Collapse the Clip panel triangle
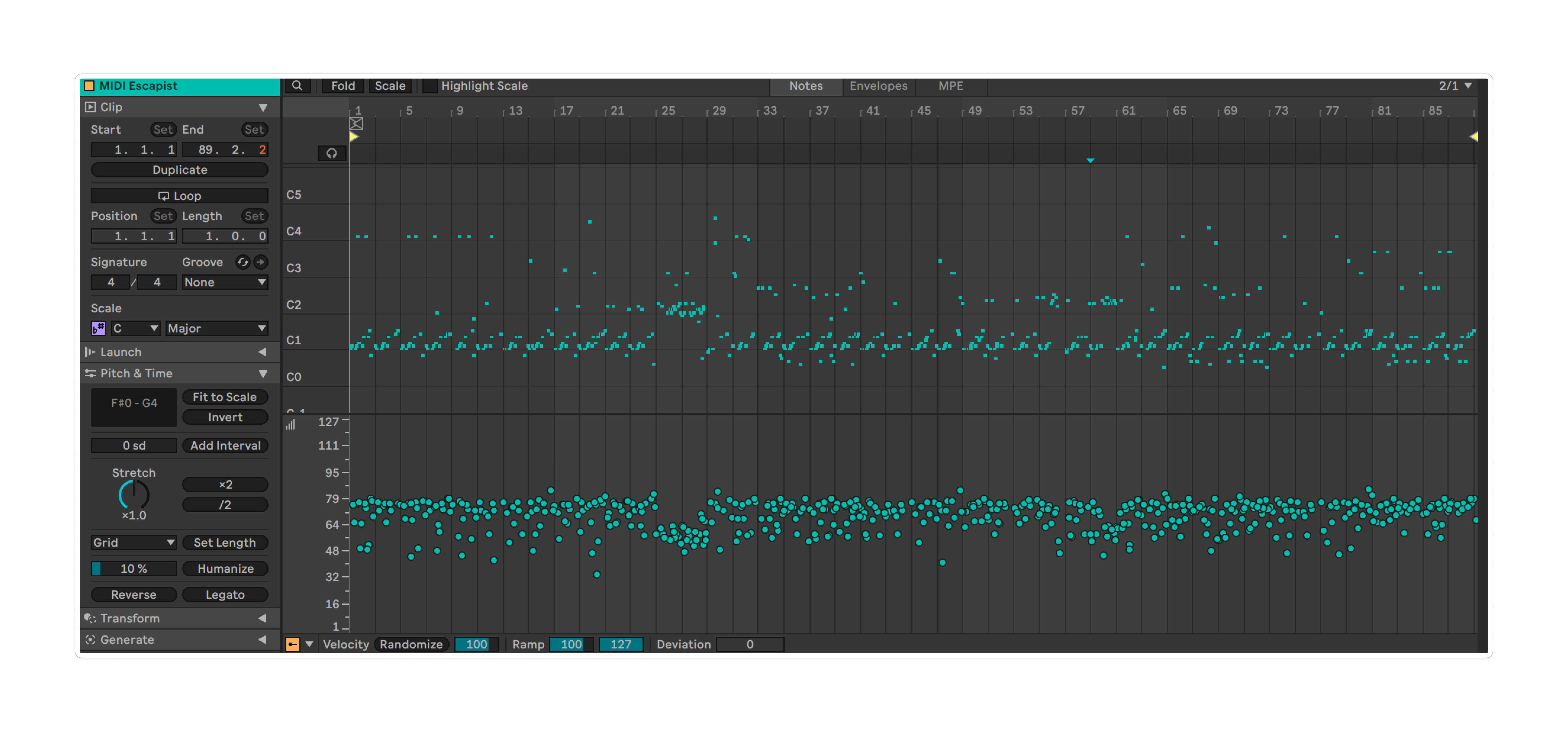The image size is (1568, 734). [263, 108]
